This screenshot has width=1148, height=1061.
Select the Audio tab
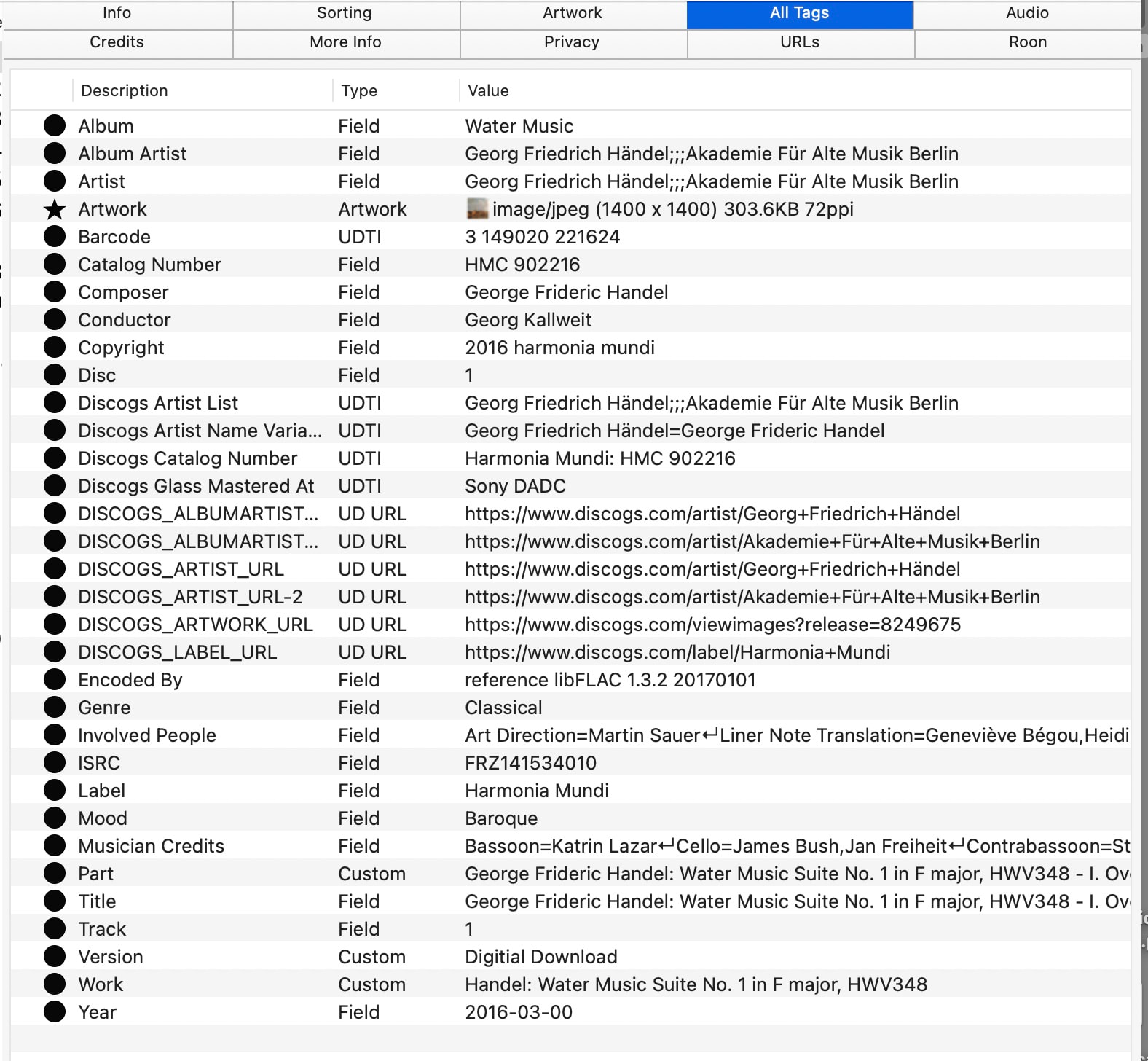[x=1027, y=13]
